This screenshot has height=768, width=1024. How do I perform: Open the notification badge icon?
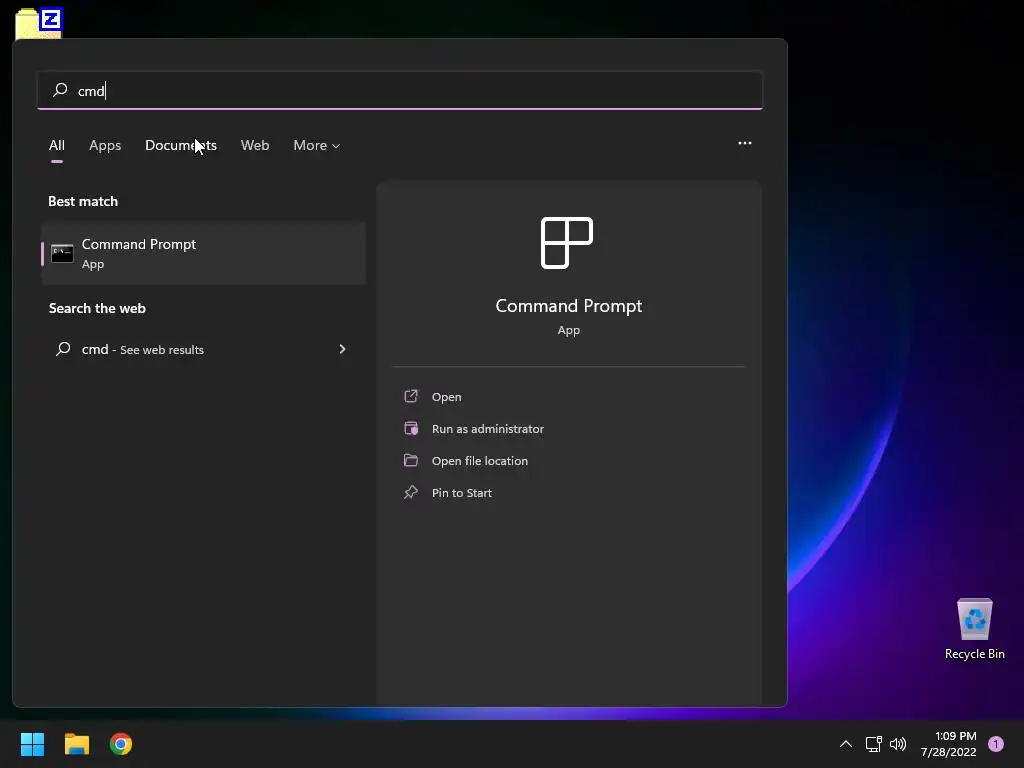tap(996, 744)
